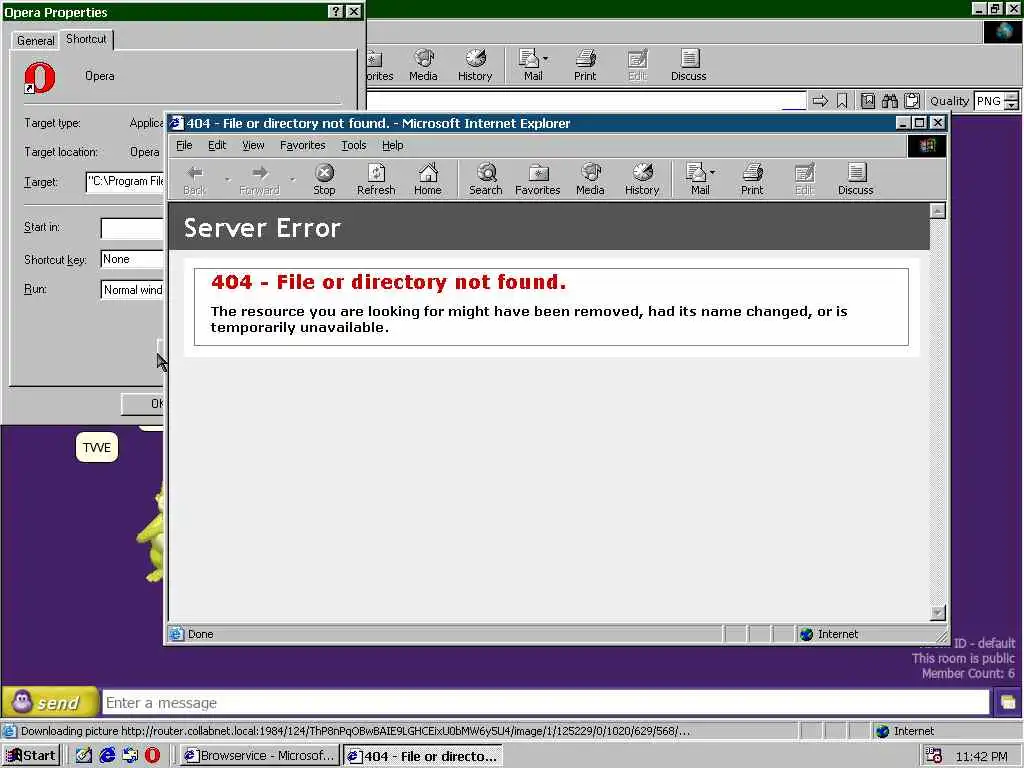Click the go arrow beside the background address bar
This screenshot has height=768, width=1024.
click(x=820, y=101)
